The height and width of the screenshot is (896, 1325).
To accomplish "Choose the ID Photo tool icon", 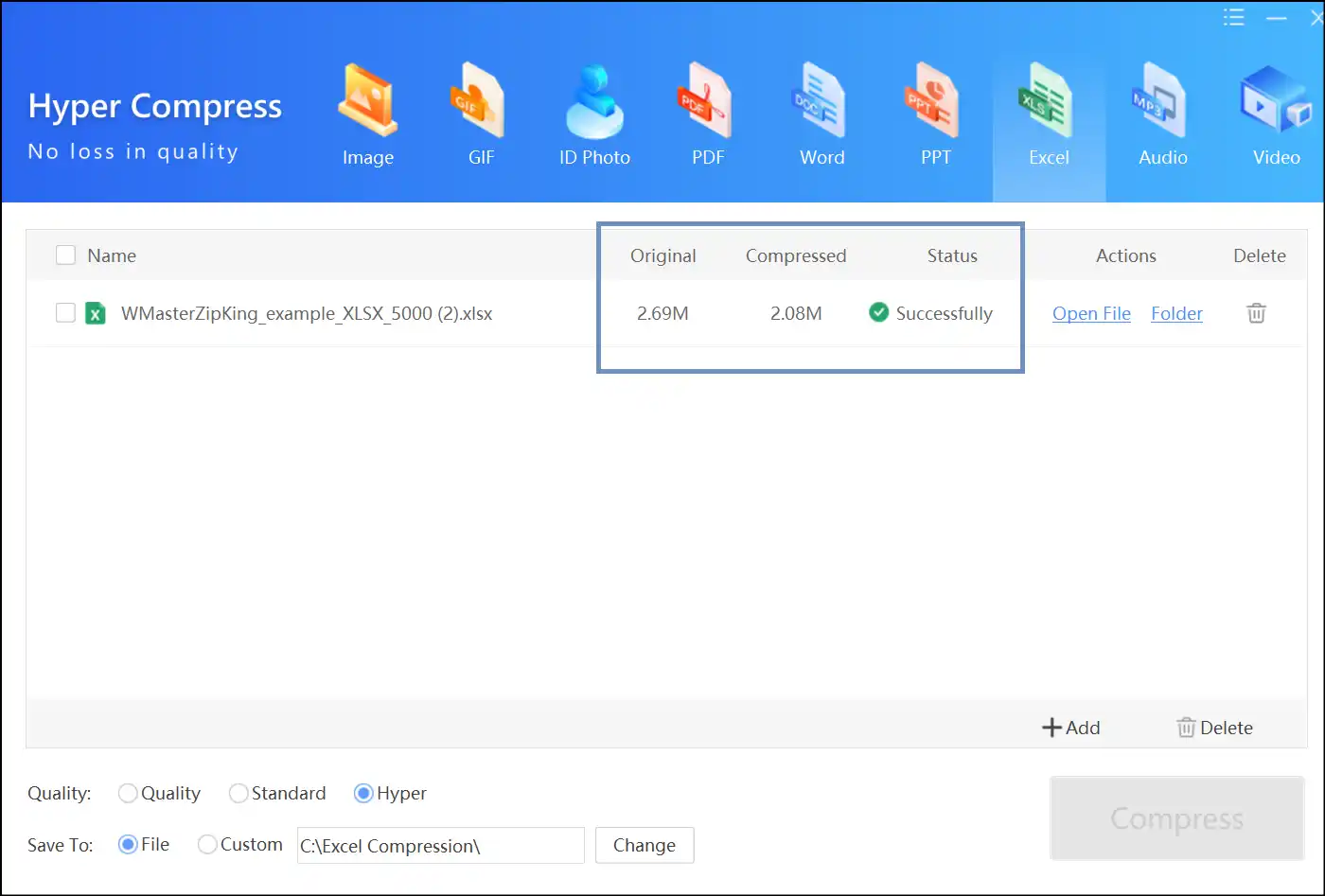I will tap(594, 100).
